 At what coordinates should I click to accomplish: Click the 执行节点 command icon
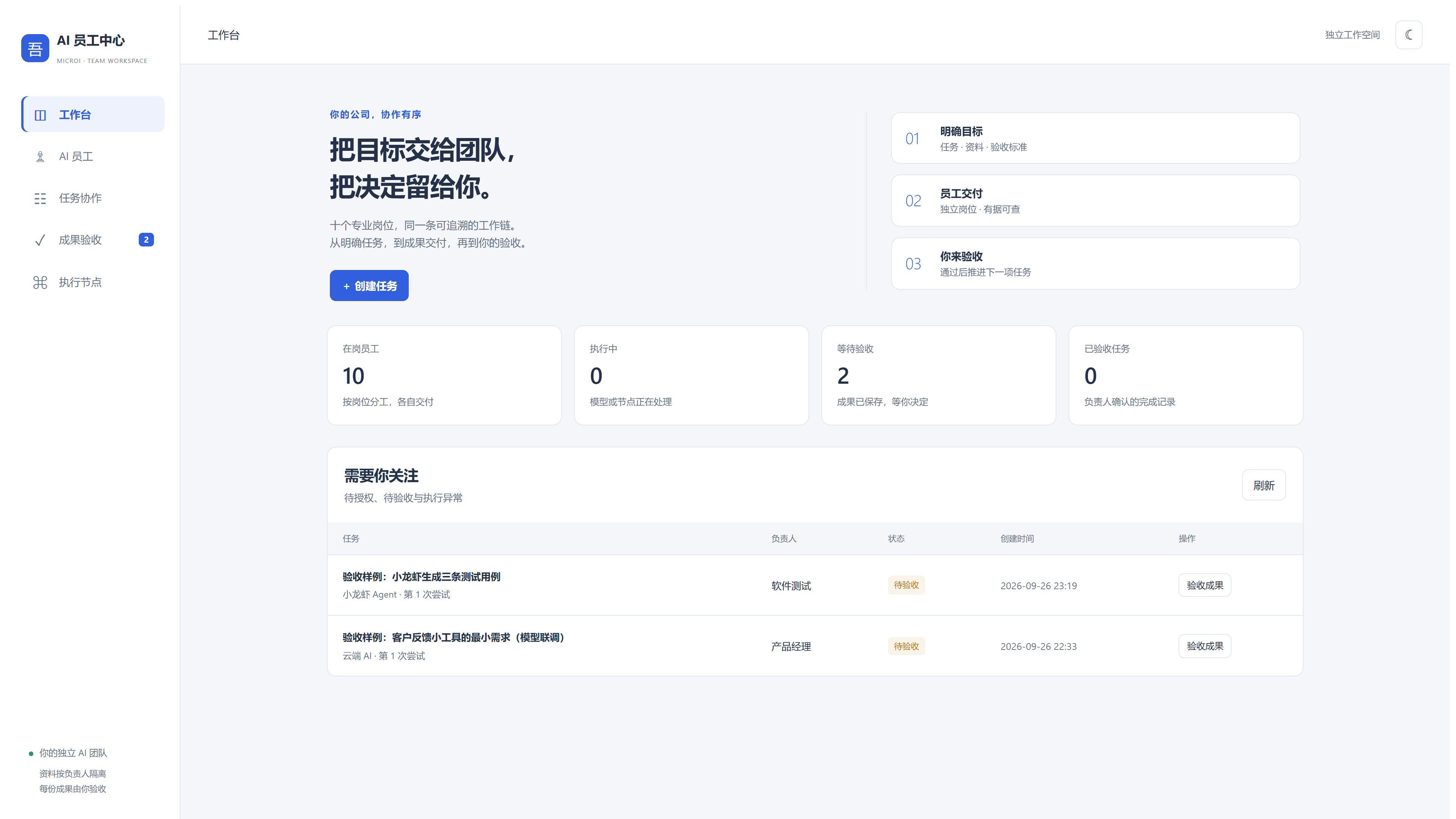click(40, 282)
